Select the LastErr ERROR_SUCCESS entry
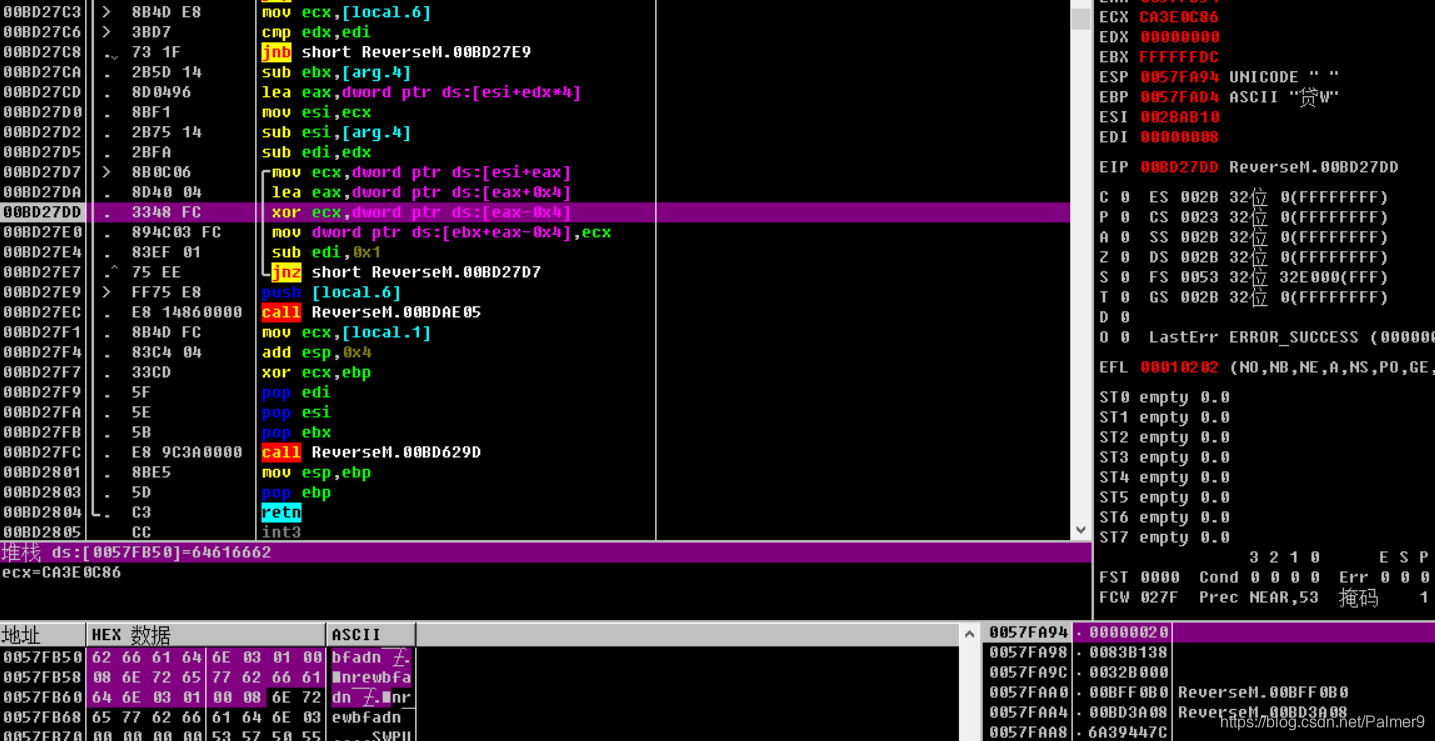Viewport: 1435px width, 741px height. [x=1291, y=337]
